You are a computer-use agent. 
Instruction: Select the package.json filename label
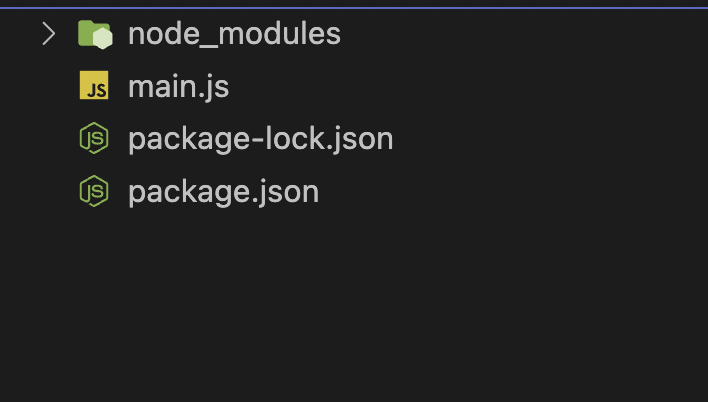click(x=223, y=191)
